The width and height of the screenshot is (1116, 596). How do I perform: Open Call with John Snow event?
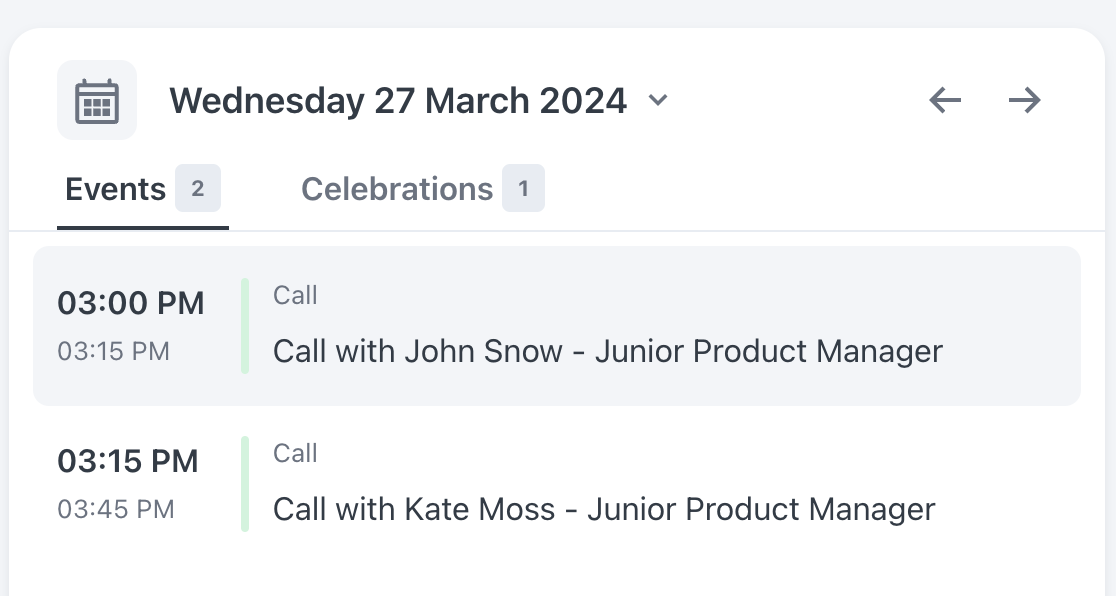[x=608, y=351]
